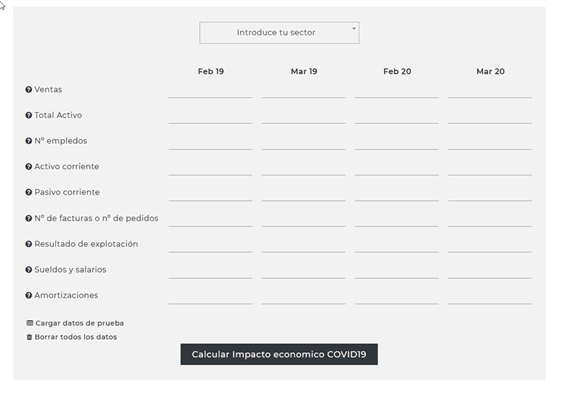This screenshot has height=394, width=567.
Task: Select the Amortizaciones field for Mar 20
Action: pyautogui.click(x=490, y=296)
